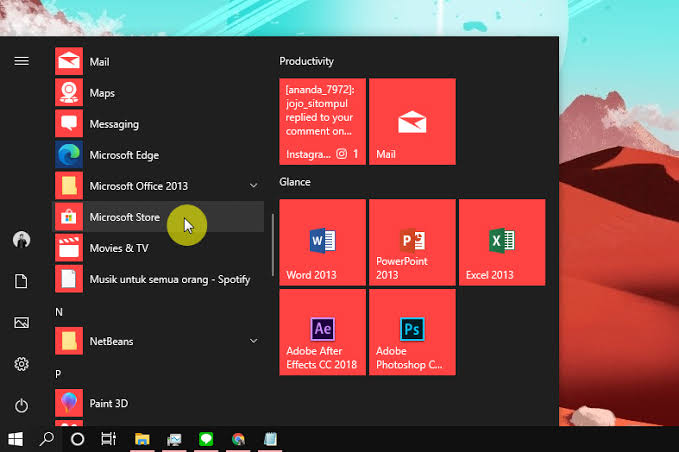Open the PowerPoint 2013 tile
Viewport: 679px width, 452px height.
point(412,242)
